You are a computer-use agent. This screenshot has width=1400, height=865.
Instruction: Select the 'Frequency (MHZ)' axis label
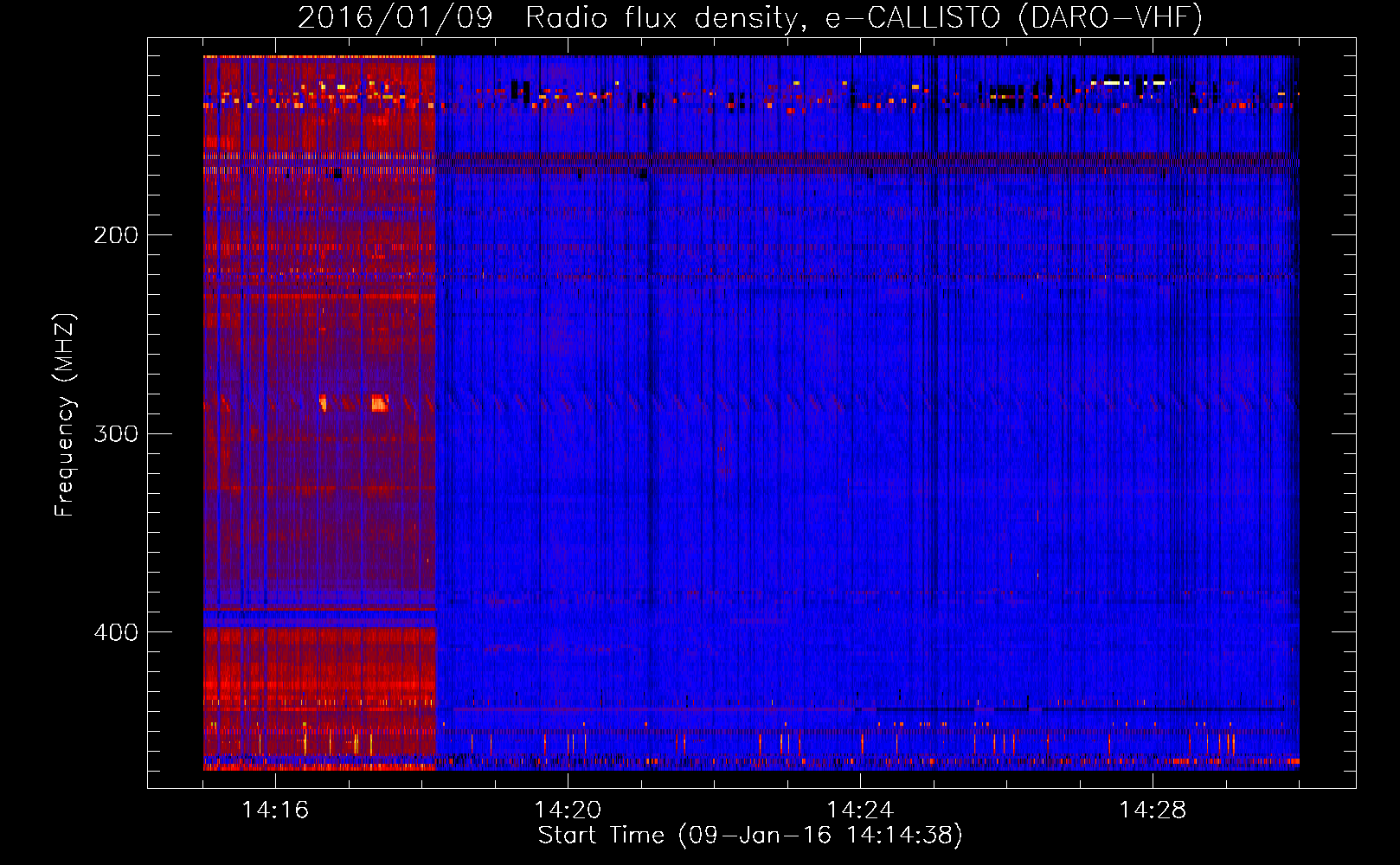[x=65, y=414]
